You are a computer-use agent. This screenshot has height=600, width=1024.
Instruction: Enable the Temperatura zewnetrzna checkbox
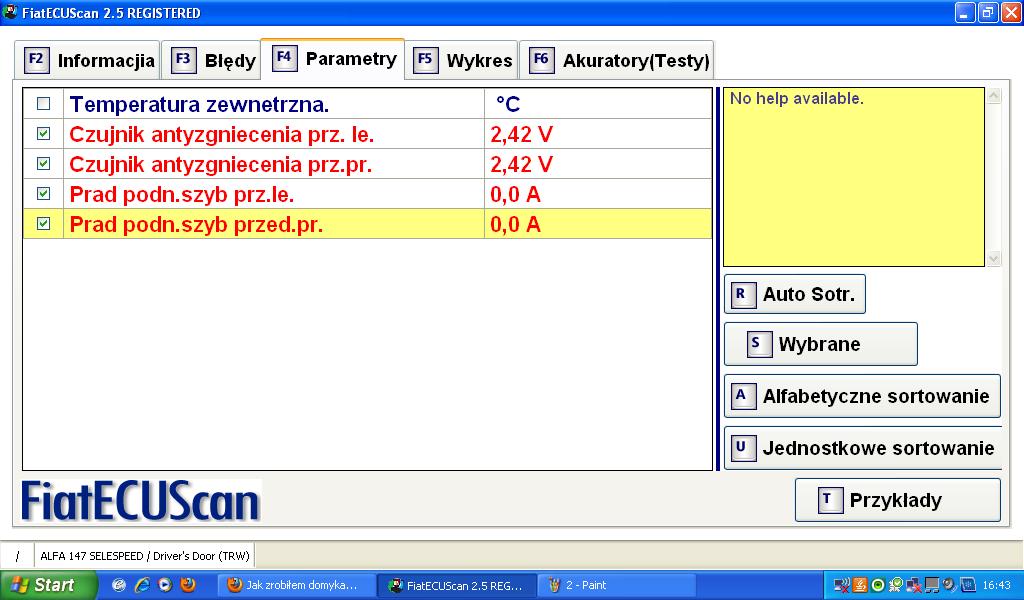44,104
